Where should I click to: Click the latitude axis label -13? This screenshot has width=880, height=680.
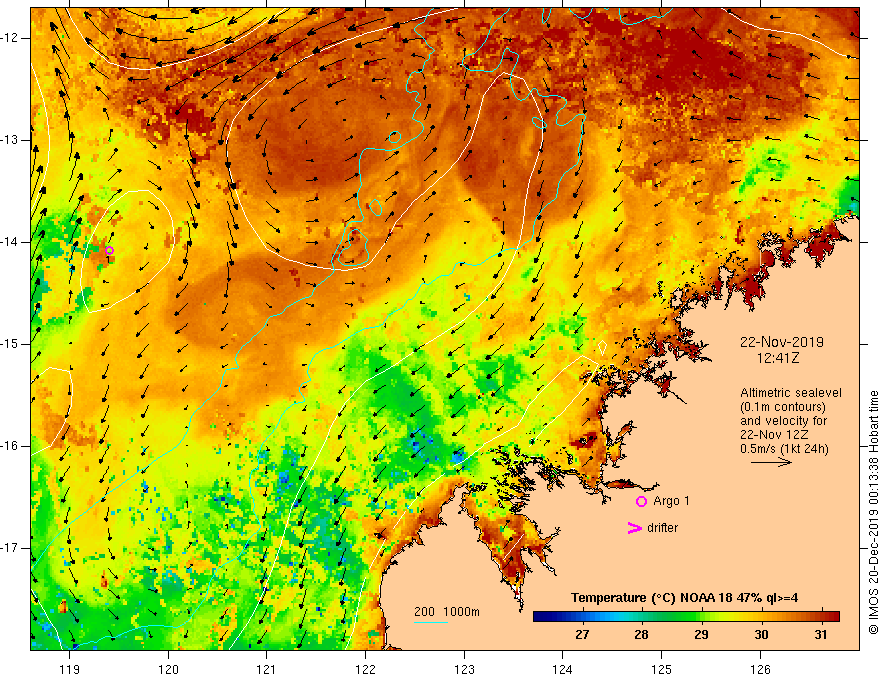10,140
